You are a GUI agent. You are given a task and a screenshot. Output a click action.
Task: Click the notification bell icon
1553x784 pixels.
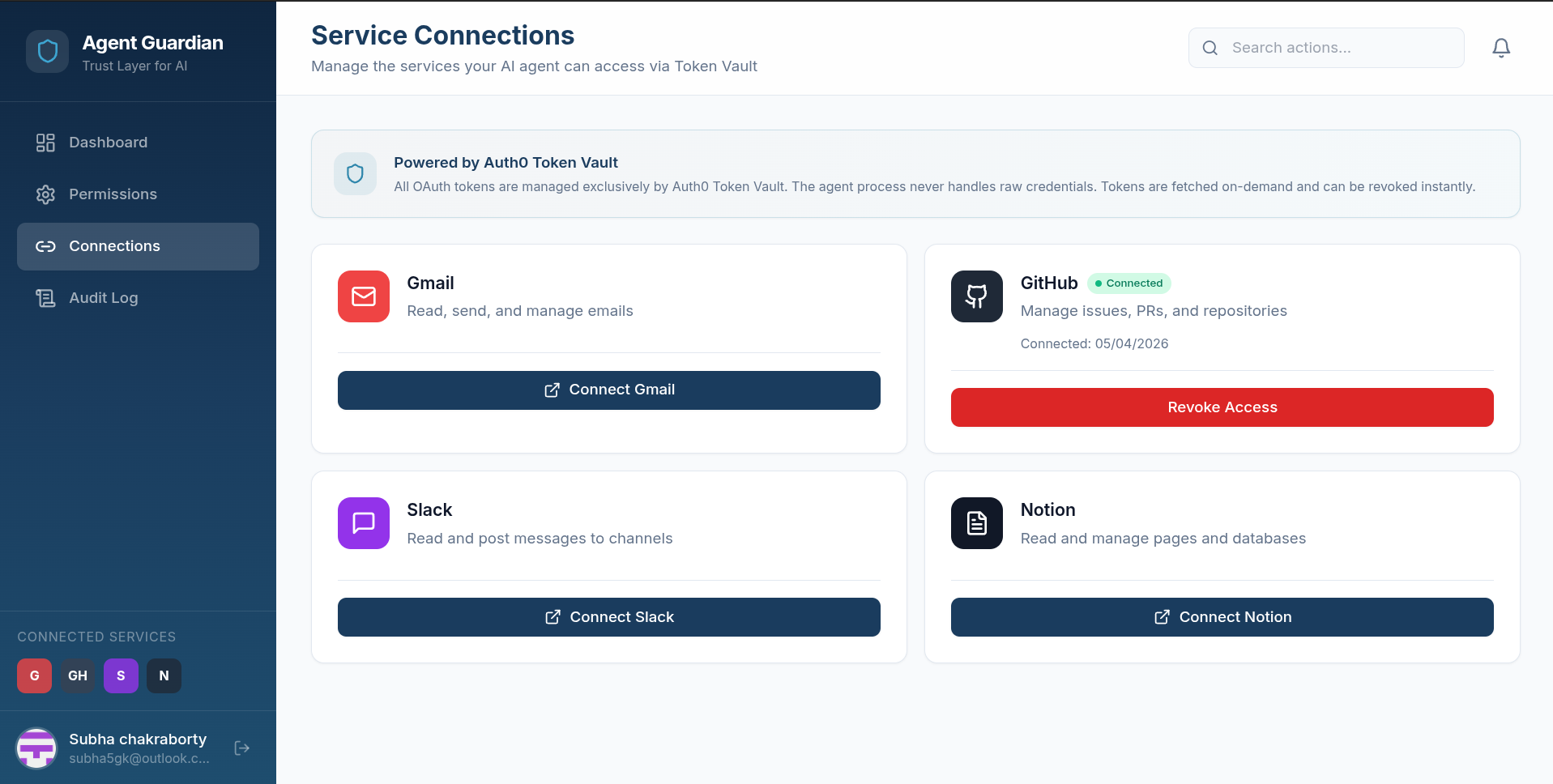pos(1500,49)
